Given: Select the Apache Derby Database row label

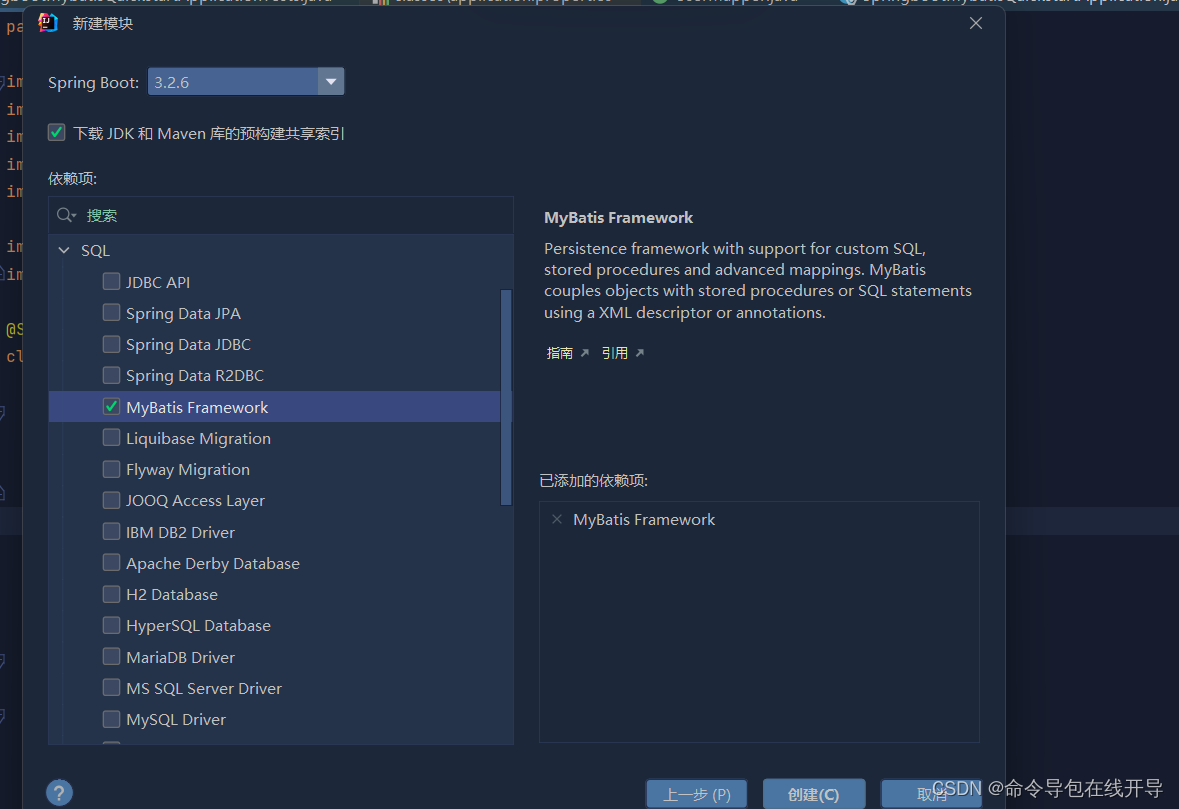Looking at the screenshot, I should click(x=213, y=563).
